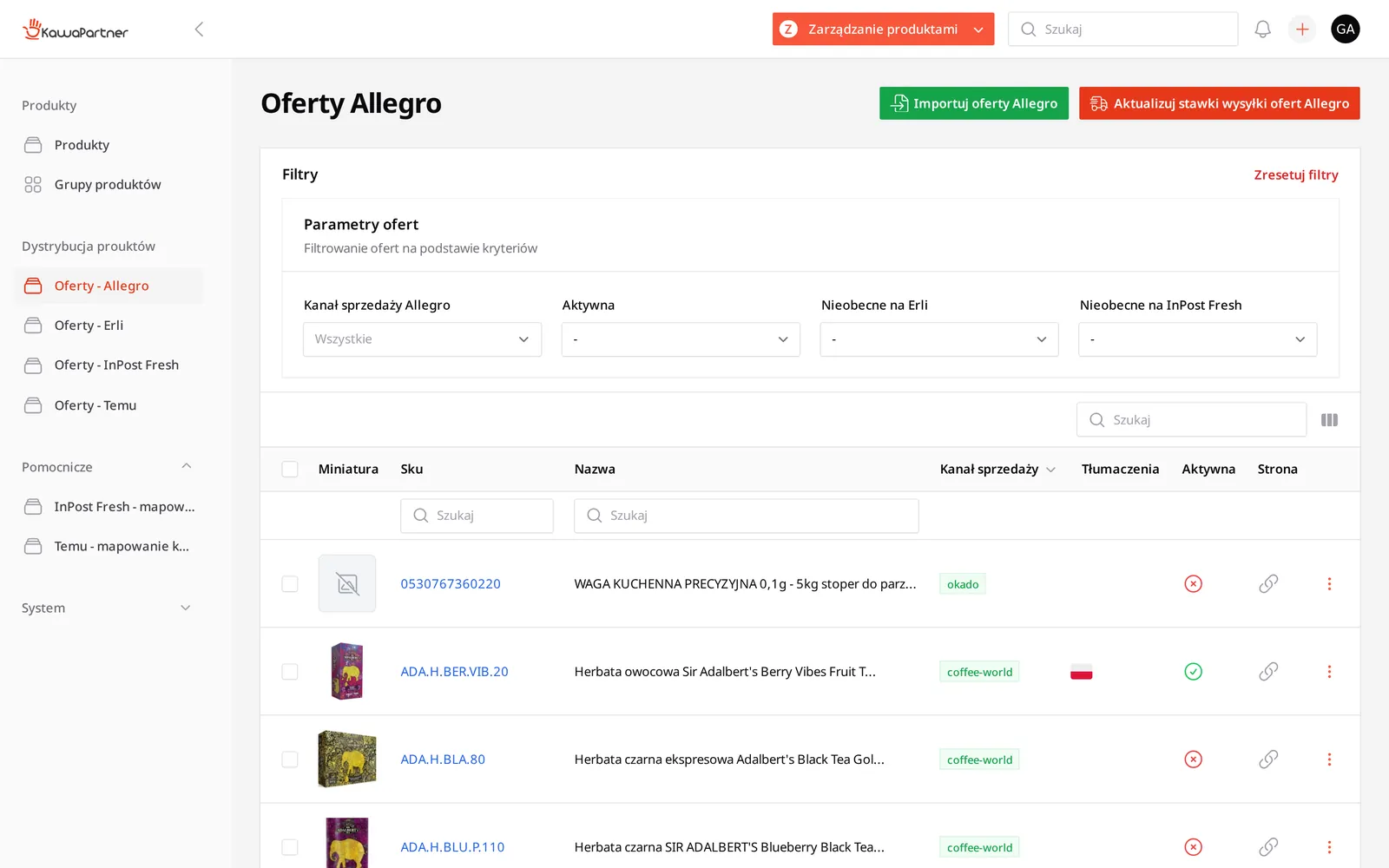Check the ADA.H.BLU.P.110 row checkbox

[290, 847]
